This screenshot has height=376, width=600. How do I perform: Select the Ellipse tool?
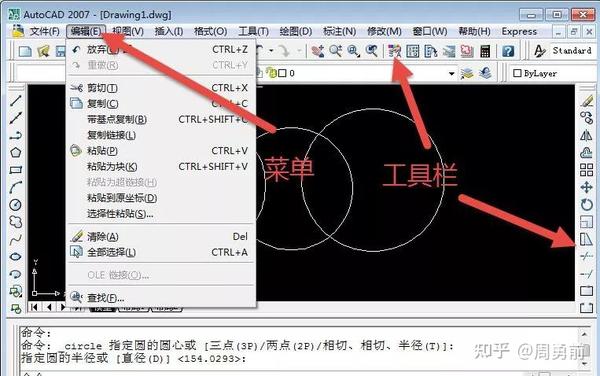(x=15, y=257)
